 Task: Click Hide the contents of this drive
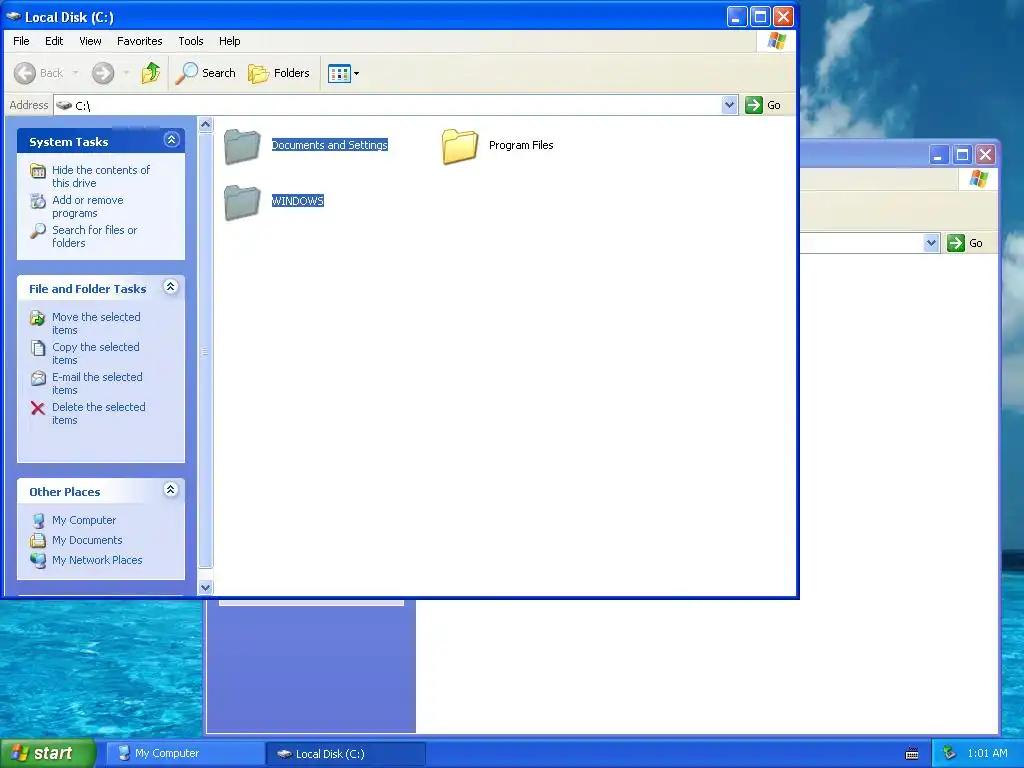pyautogui.click(x=101, y=176)
